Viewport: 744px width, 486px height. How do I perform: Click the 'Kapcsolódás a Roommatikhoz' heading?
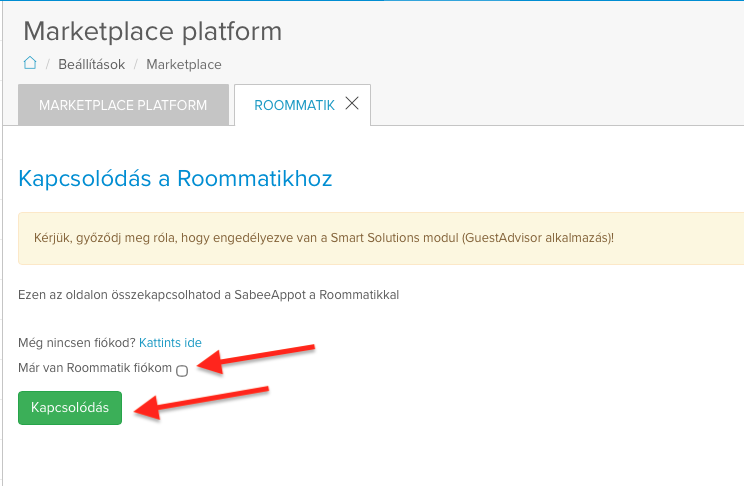[175, 179]
